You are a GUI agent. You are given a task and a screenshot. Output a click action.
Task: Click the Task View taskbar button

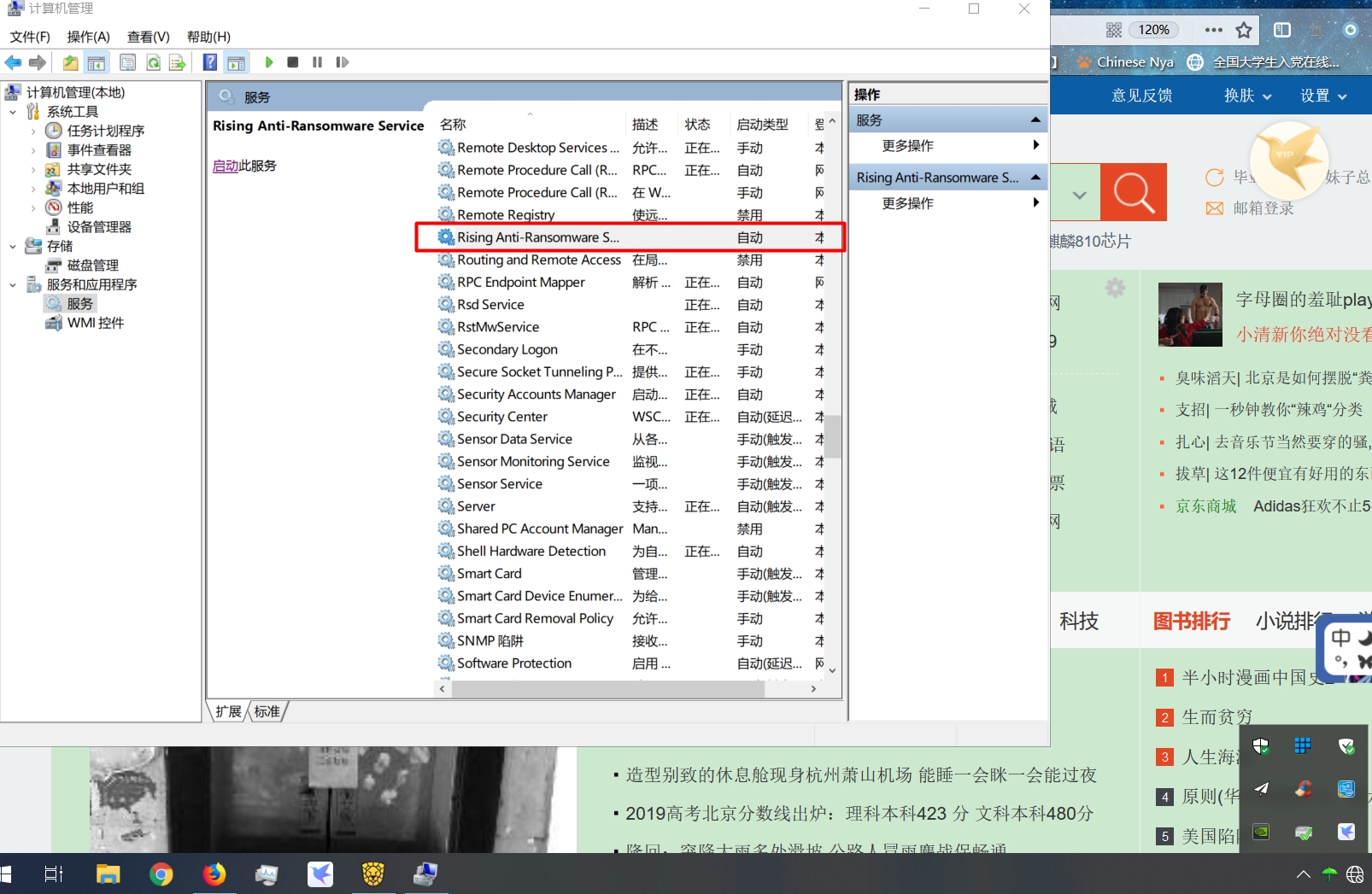tap(54, 874)
